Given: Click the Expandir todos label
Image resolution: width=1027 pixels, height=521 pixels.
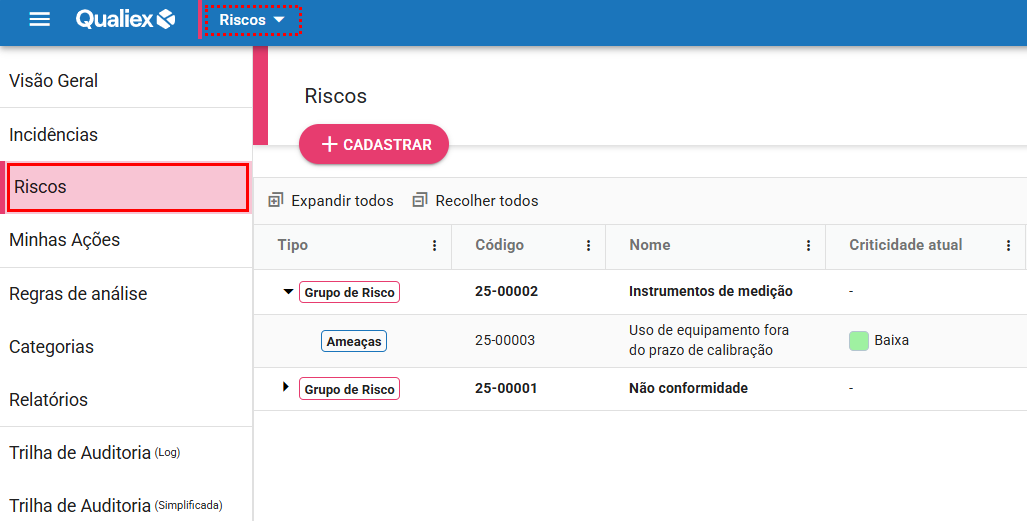Looking at the screenshot, I should point(343,201).
